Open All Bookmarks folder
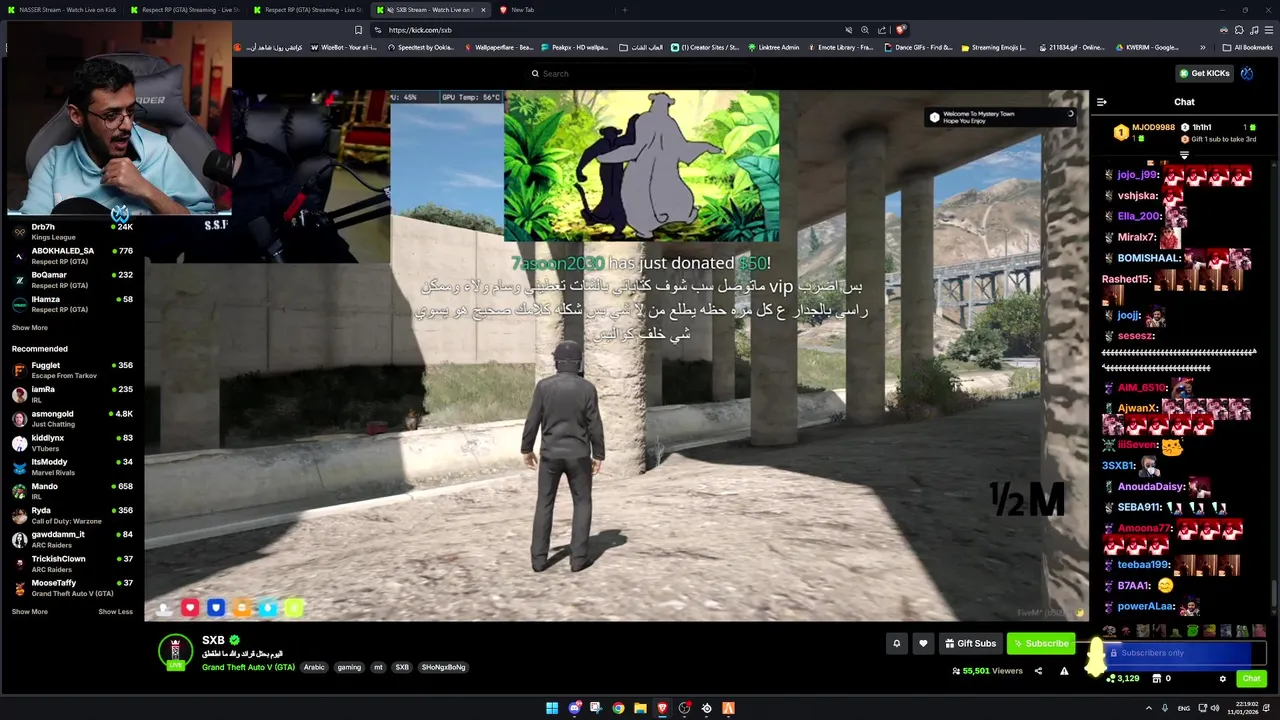Screen dimensions: 1280x720 tap(1248, 47)
